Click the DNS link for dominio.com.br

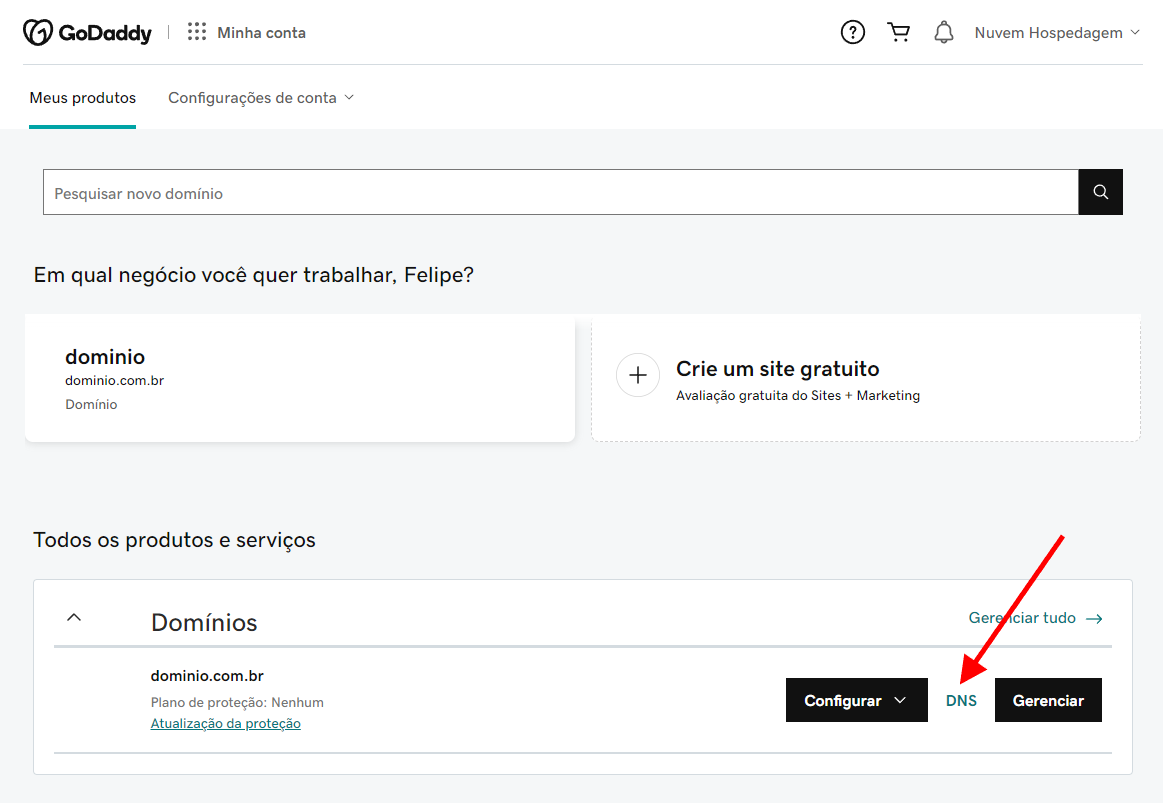click(961, 701)
